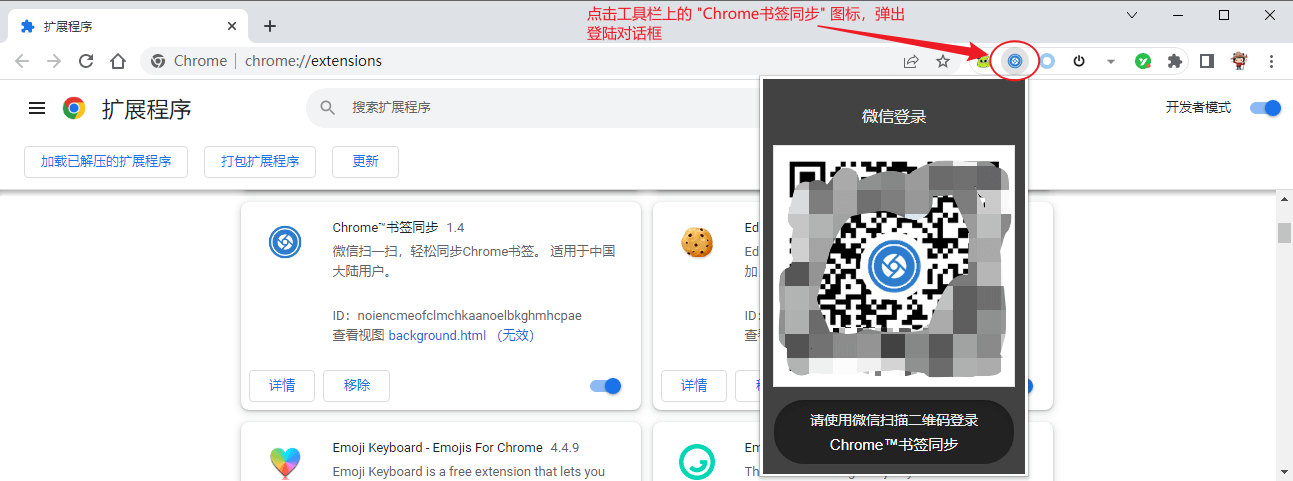This screenshot has height=481, width=1293.
Task: Toggle 开发者模式 switch
Action: tap(1265, 107)
